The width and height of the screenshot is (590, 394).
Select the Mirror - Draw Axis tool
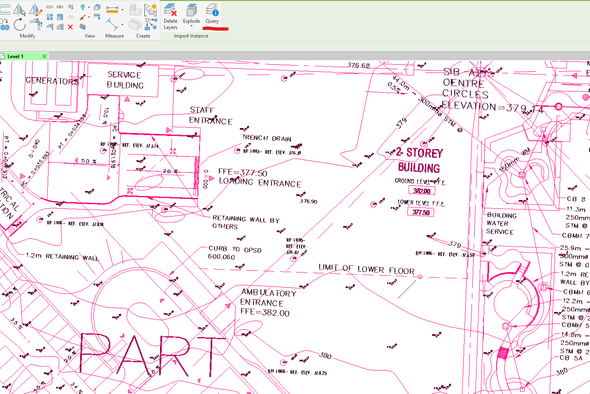pos(35,9)
